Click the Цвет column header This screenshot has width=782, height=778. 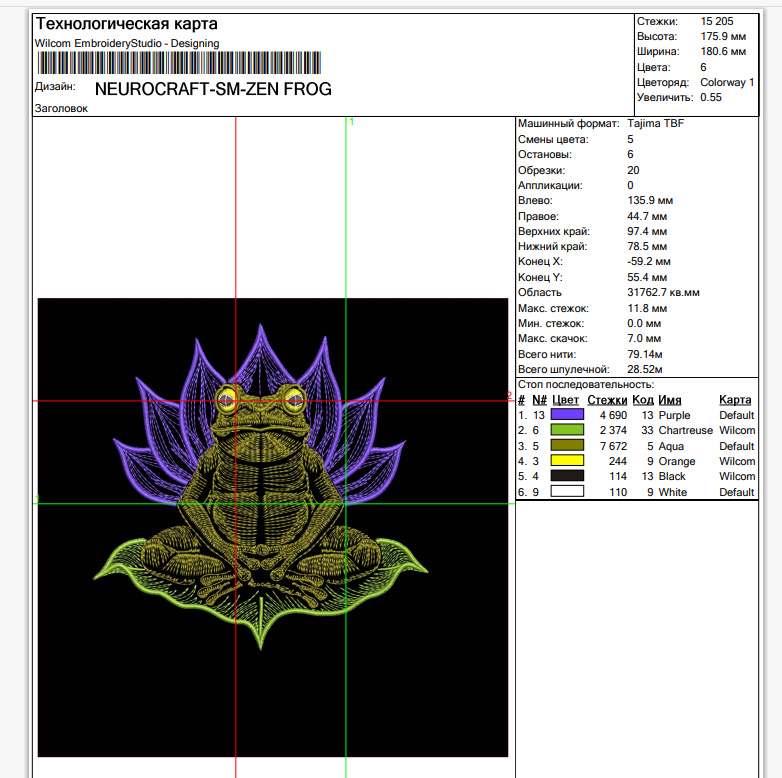click(566, 400)
